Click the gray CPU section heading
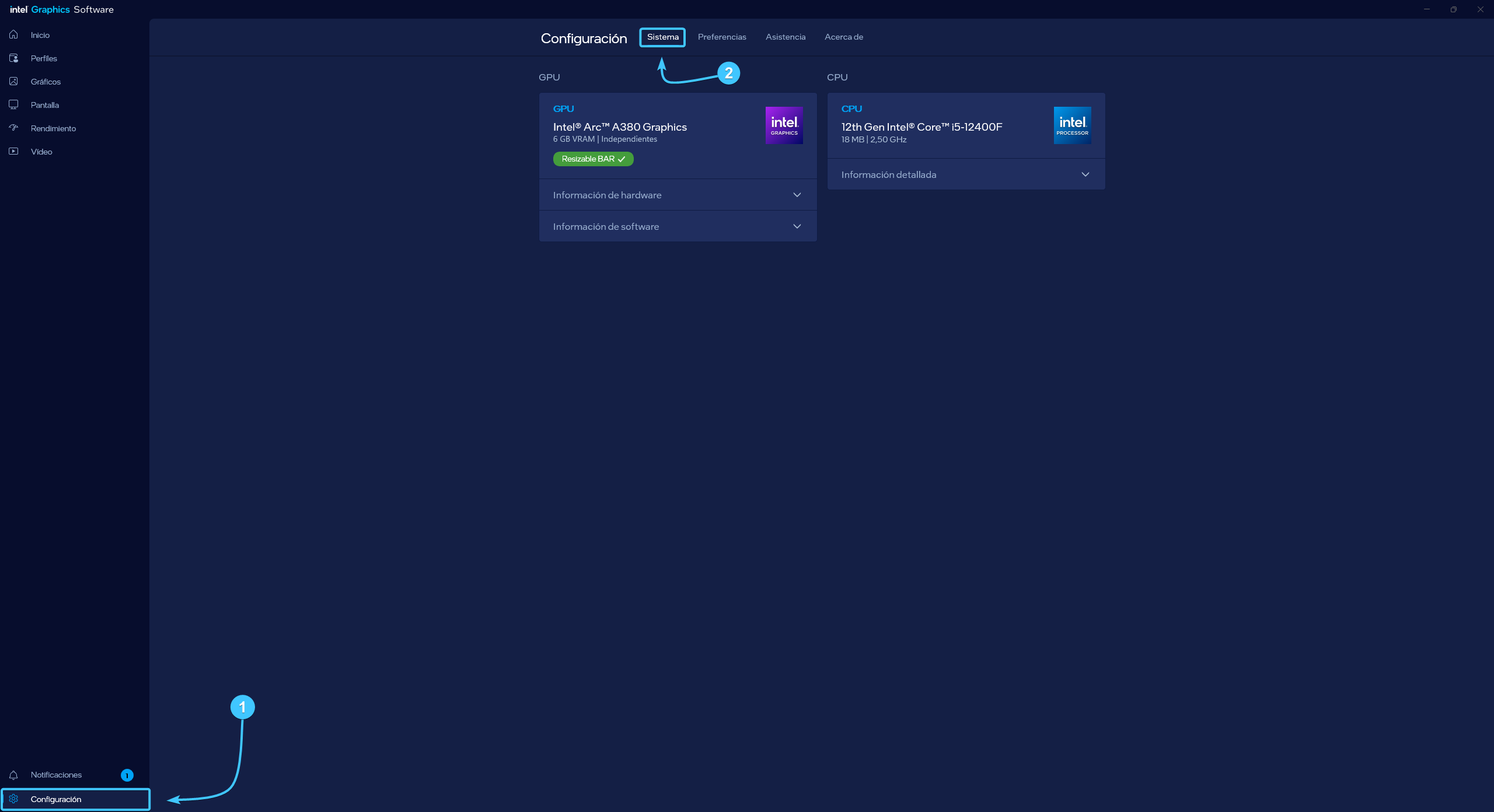 point(837,77)
